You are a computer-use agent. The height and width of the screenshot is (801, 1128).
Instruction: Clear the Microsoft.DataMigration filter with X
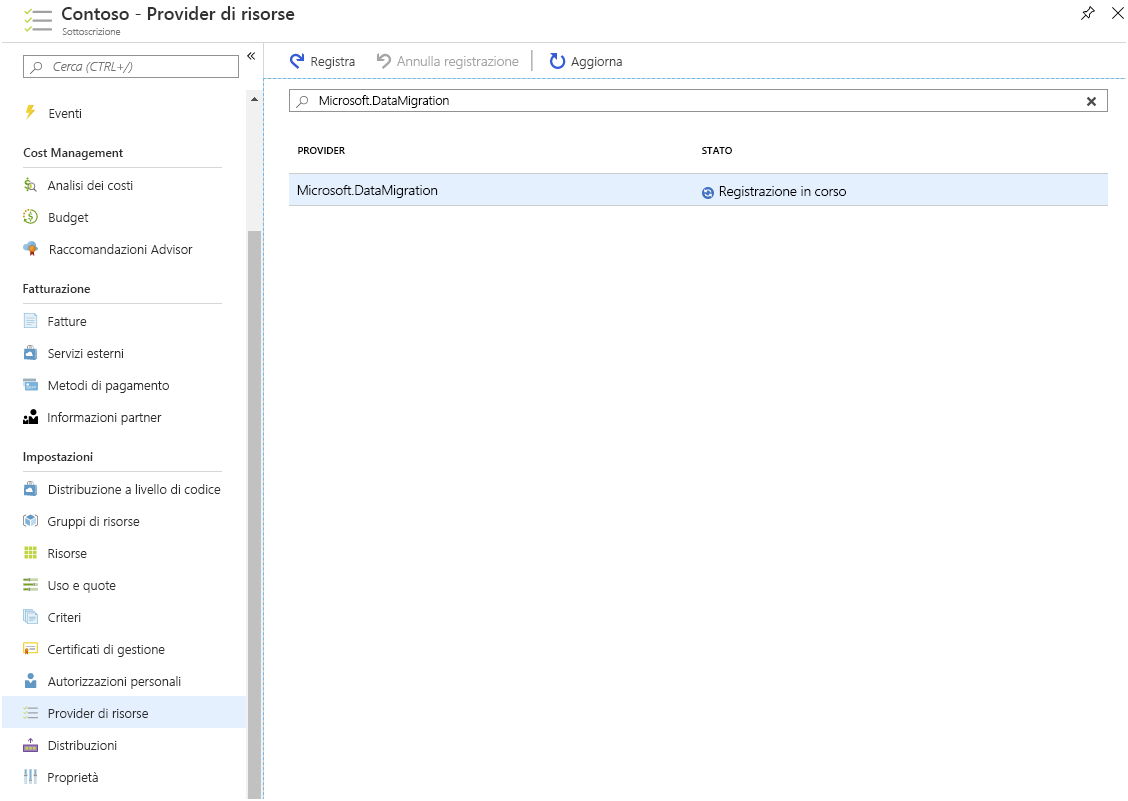point(1091,101)
